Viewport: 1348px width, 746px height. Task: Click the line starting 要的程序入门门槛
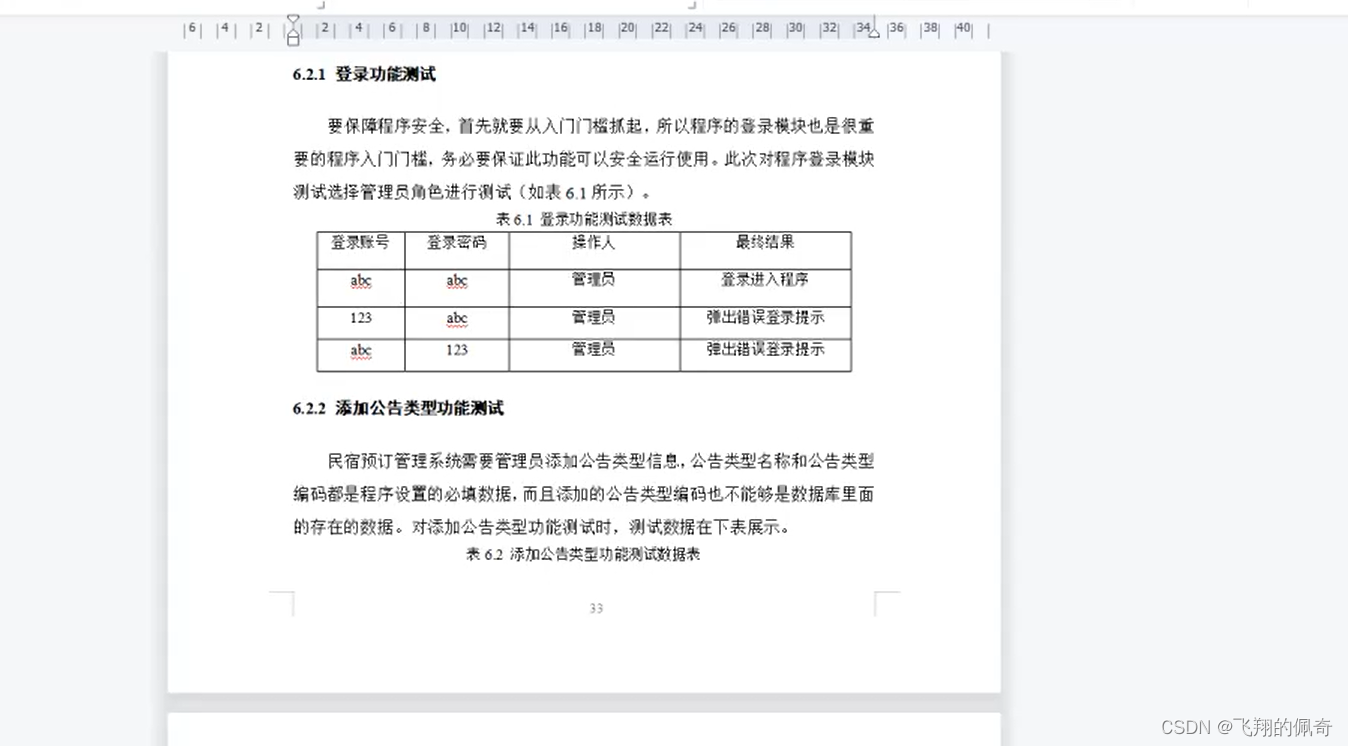coord(584,159)
